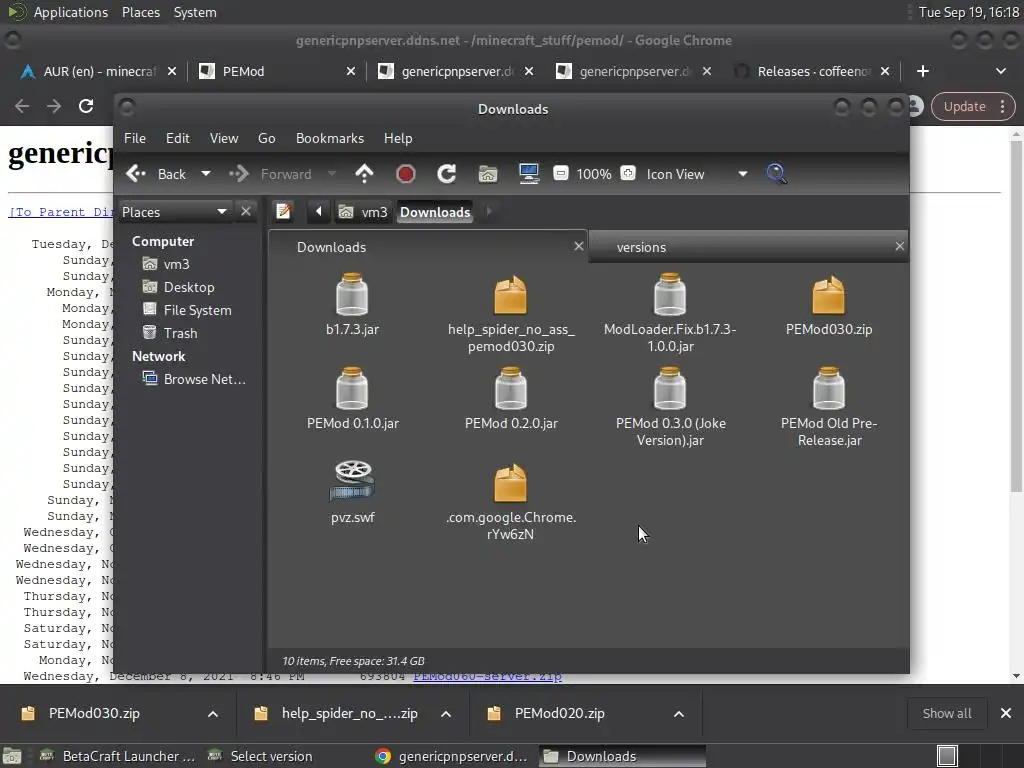This screenshot has width=1024, height=768.
Task: Open Browse Network in the sidebar
Action: tap(195, 379)
